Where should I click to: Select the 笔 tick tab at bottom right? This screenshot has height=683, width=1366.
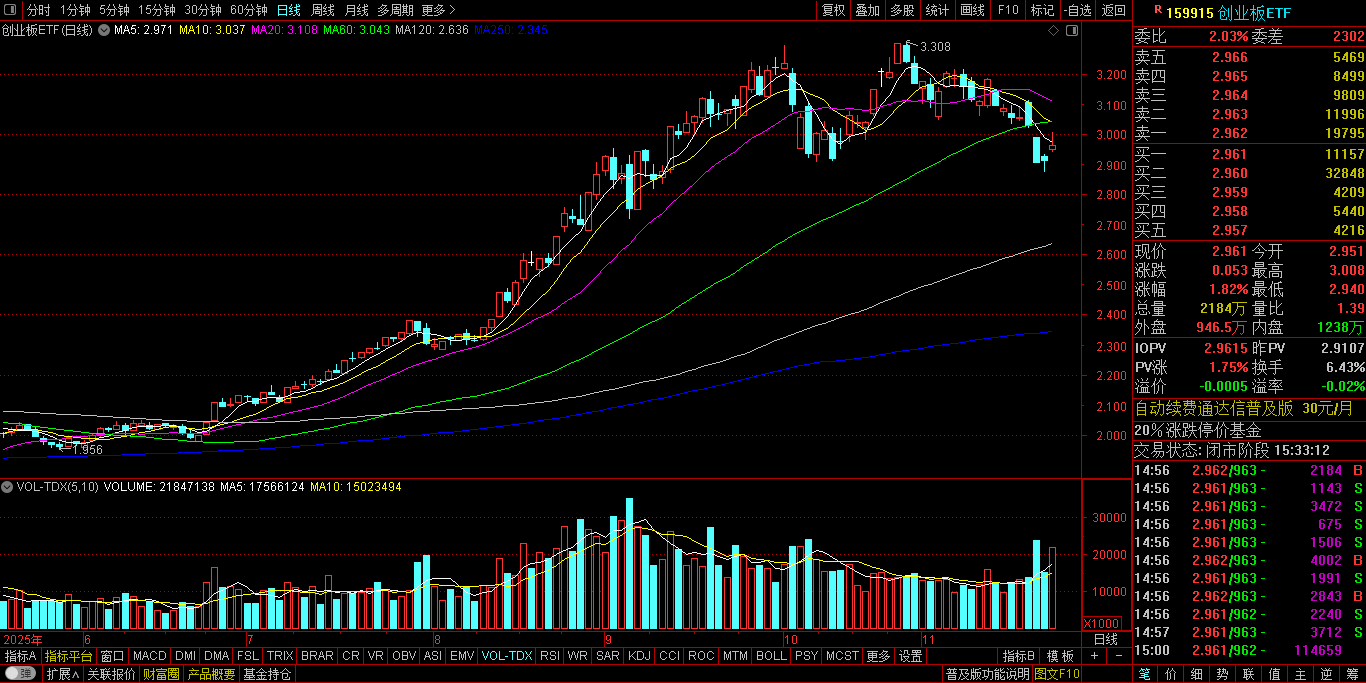click(1144, 674)
